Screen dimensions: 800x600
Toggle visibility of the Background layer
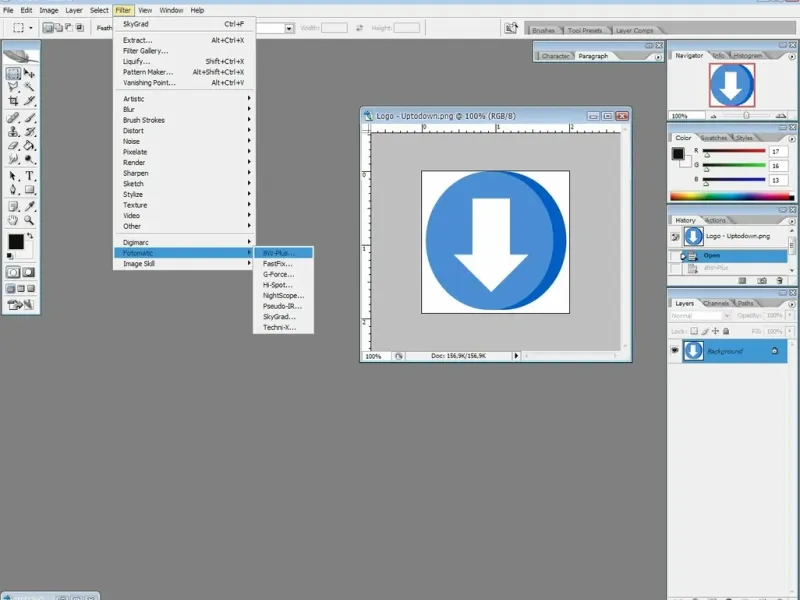coord(674,351)
